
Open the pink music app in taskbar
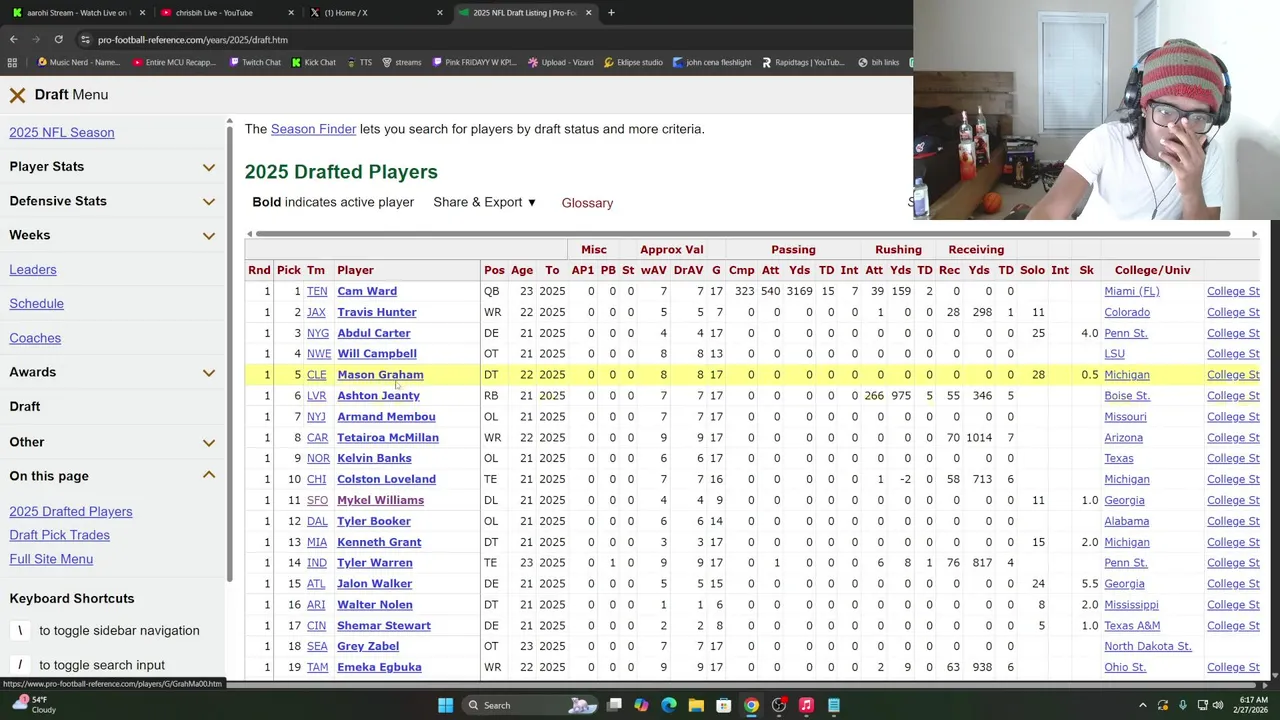[806, 705]
